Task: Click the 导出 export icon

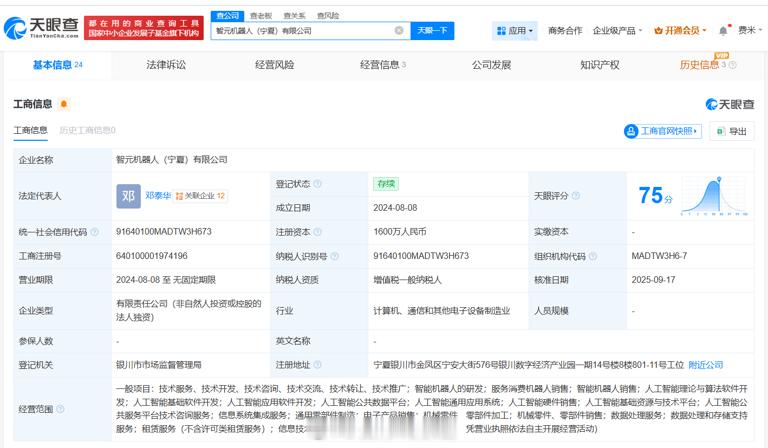Action: tap(720, 131)
